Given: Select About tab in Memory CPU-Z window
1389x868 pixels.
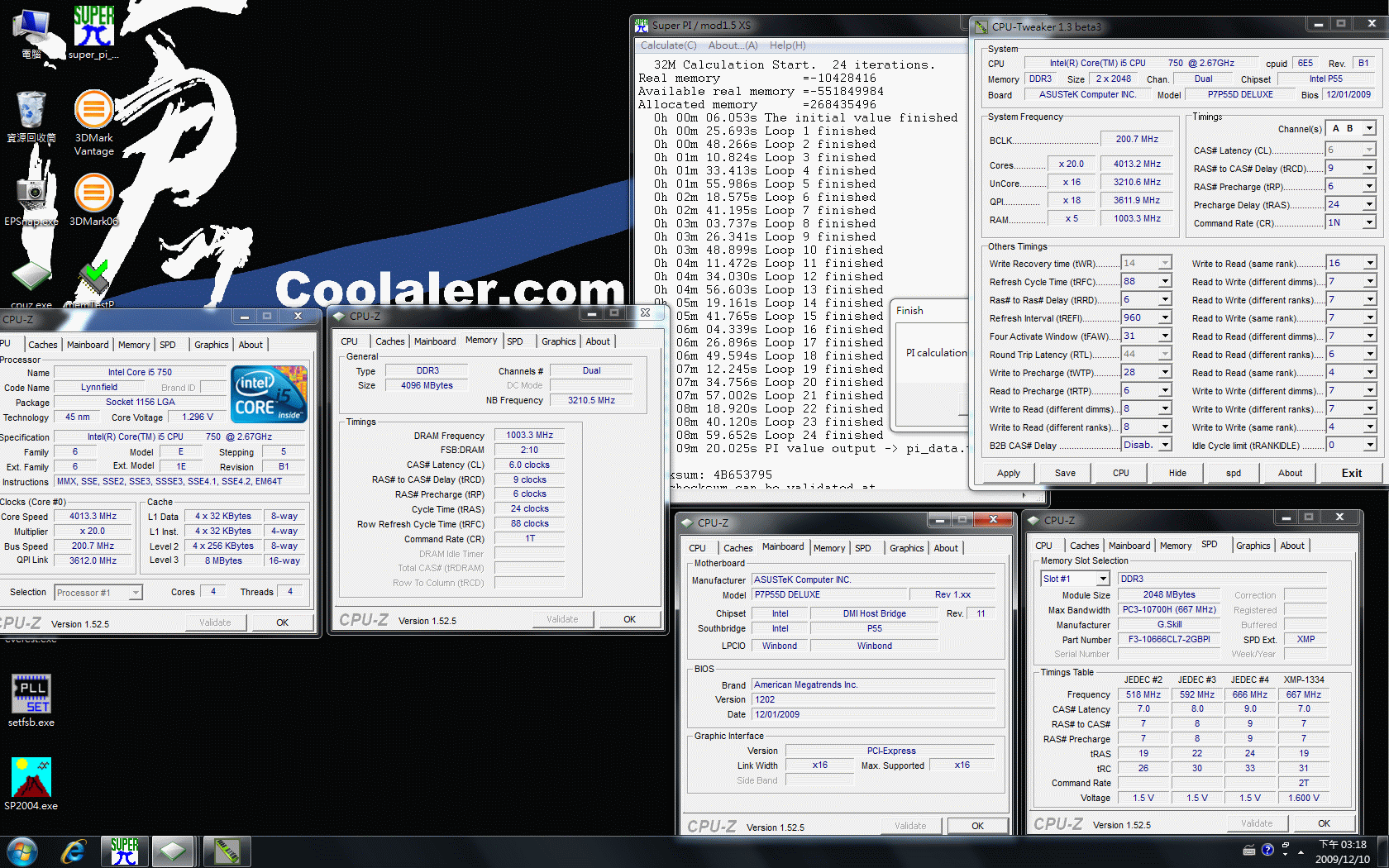Looking at the screenshot, I should (x=598, y=341).
